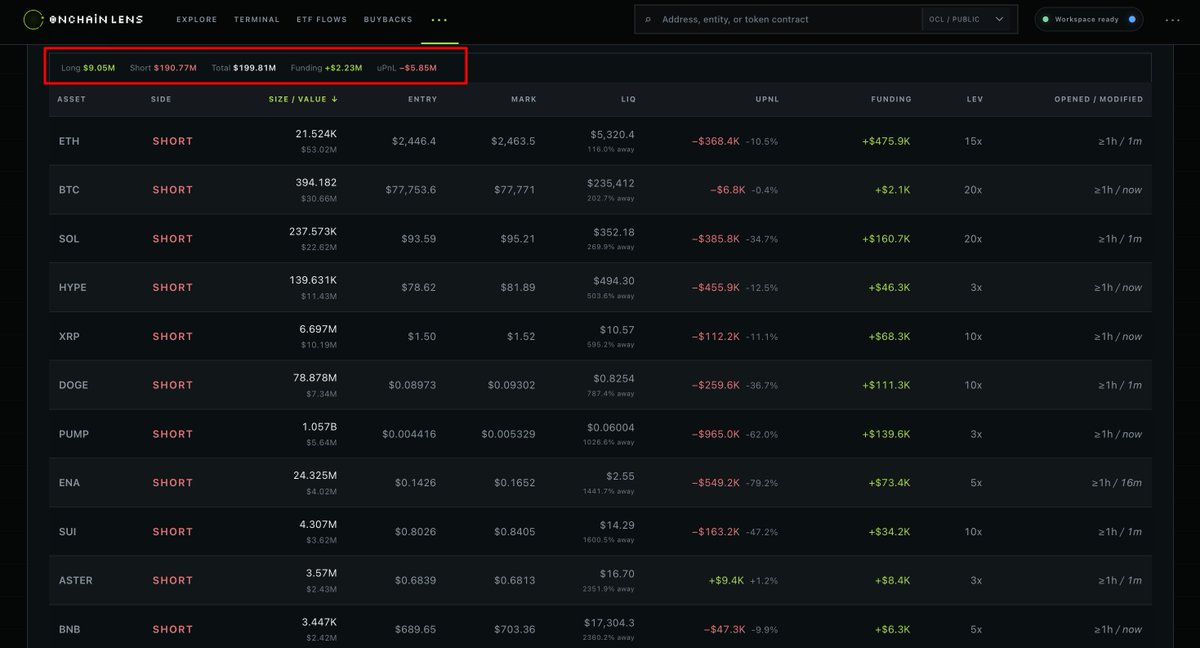Sort by the Size / Value column
1200x648 pixels.
303,99
